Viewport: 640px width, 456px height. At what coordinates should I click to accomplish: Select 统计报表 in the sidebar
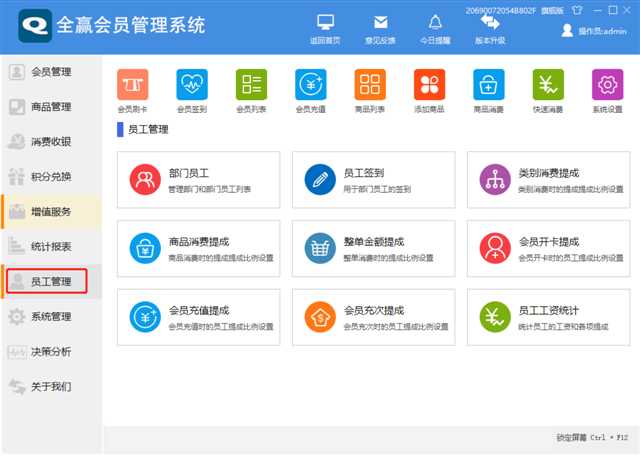pyautogui.click(x=51, y=247)
